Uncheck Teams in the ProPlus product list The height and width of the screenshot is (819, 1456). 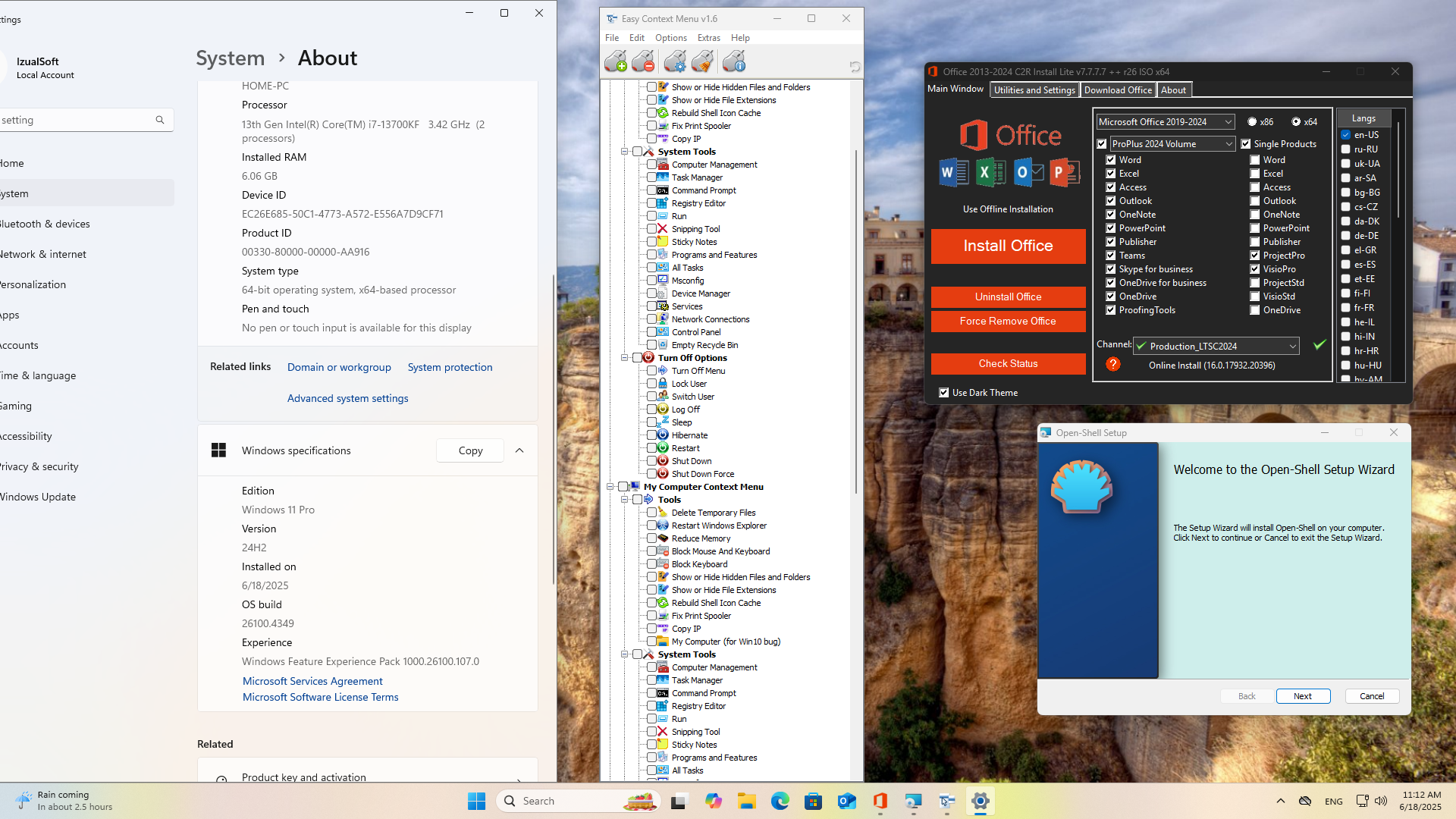pyautogui.click(x=1110, y=256)
